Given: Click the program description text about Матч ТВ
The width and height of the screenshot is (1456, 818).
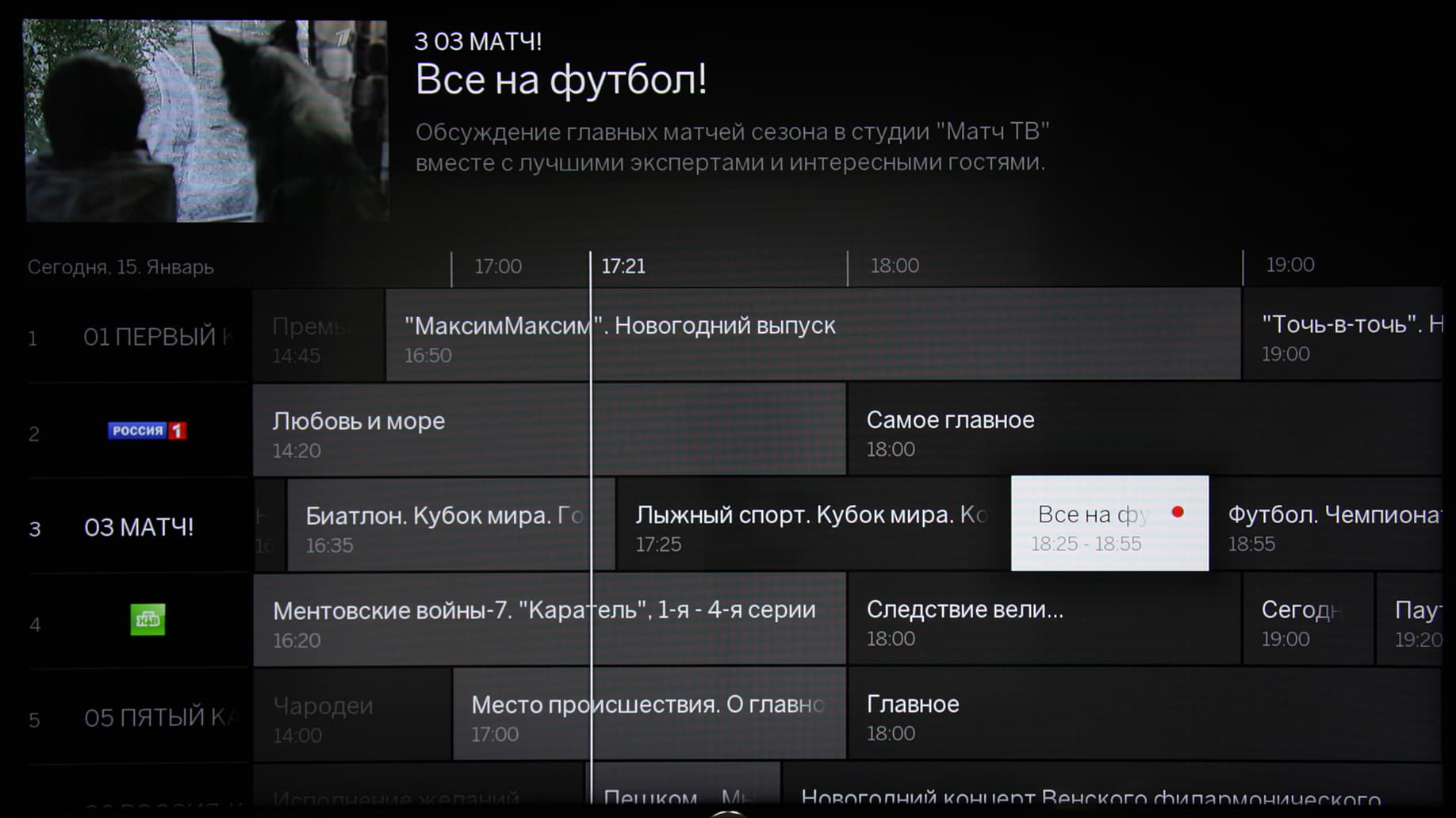Looking at the screenshot, I should click(x=732, y=147).
